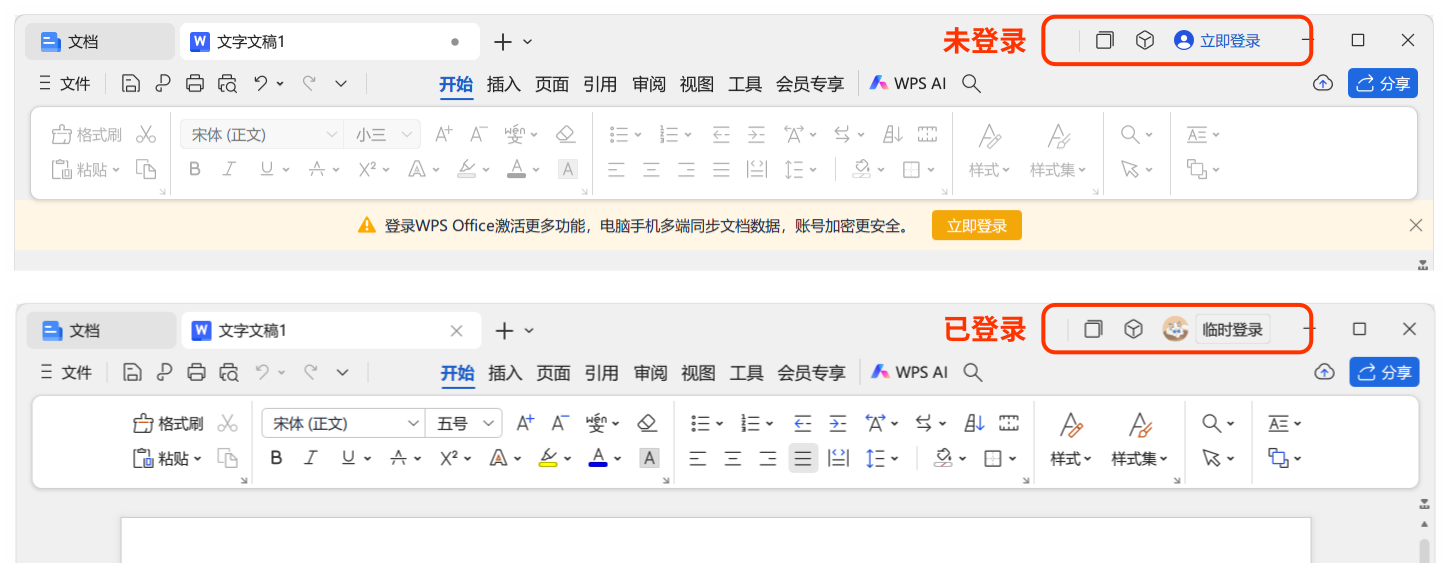Open the 会员专享 tab in the lower window
The width and height of the screenshot is (1447, 563).
pos(811,373)
